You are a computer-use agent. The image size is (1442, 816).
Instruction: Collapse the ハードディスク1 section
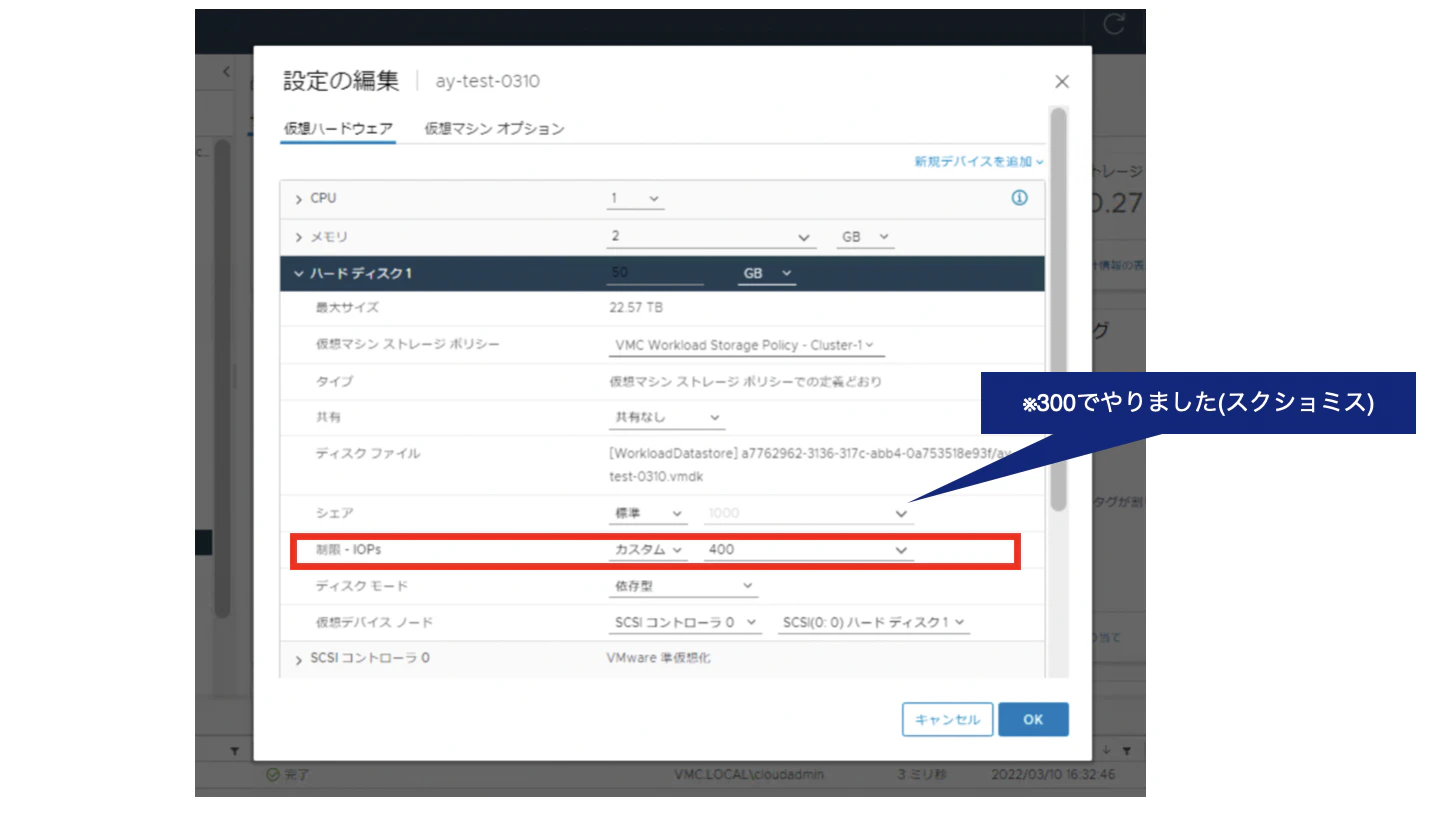coord(296,272)
